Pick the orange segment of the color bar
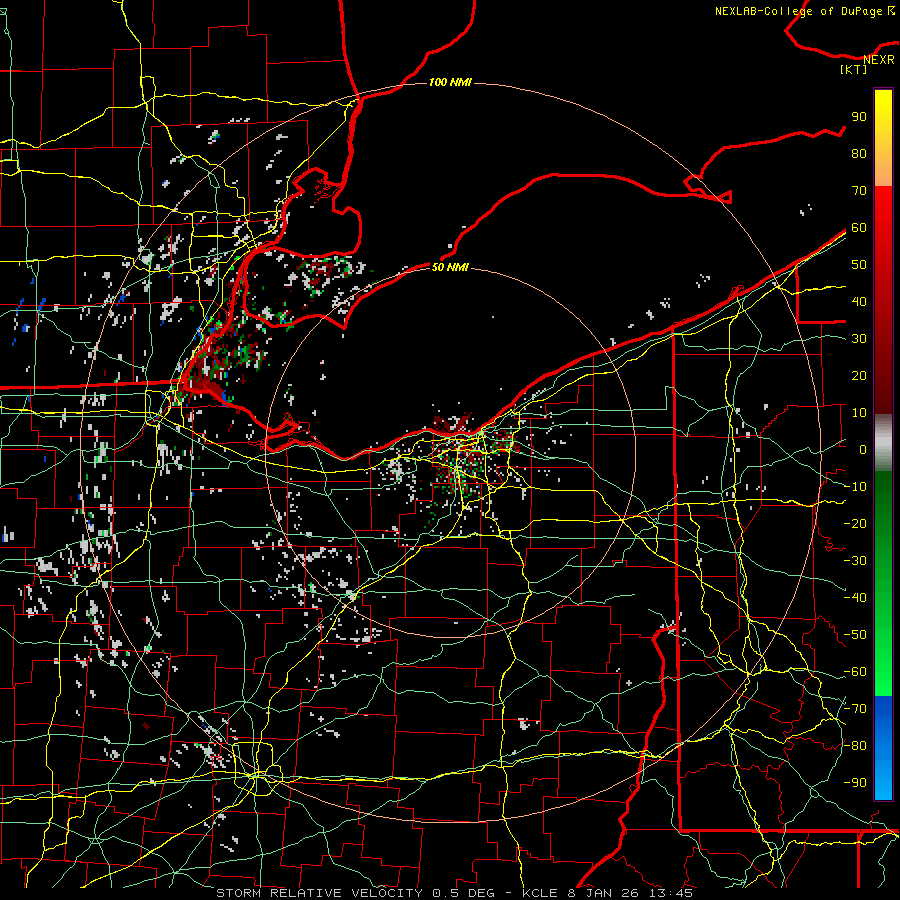This screenshot has width=900, height=900. tap(883, 171)
